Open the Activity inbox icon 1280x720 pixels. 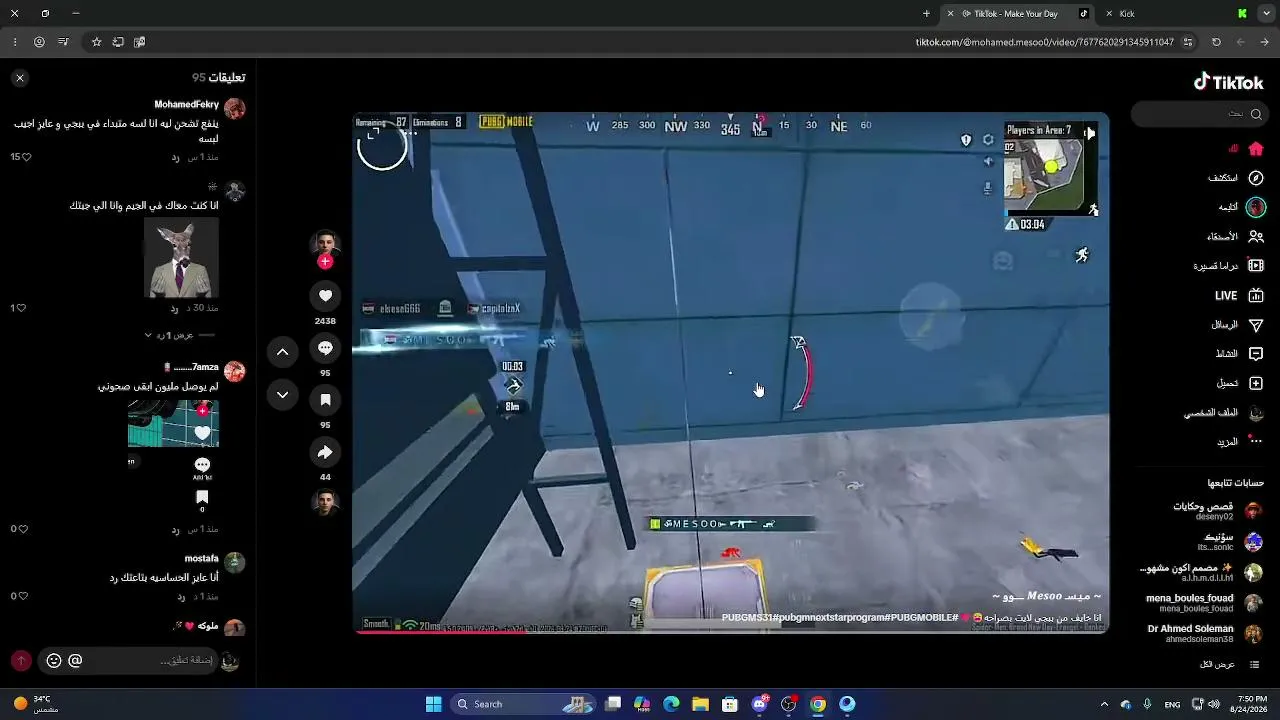point(1256,354)
